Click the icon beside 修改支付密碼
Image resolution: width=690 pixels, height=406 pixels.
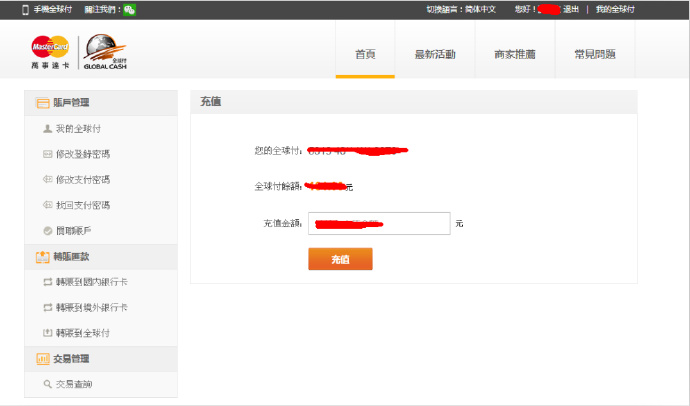(48, 179)
